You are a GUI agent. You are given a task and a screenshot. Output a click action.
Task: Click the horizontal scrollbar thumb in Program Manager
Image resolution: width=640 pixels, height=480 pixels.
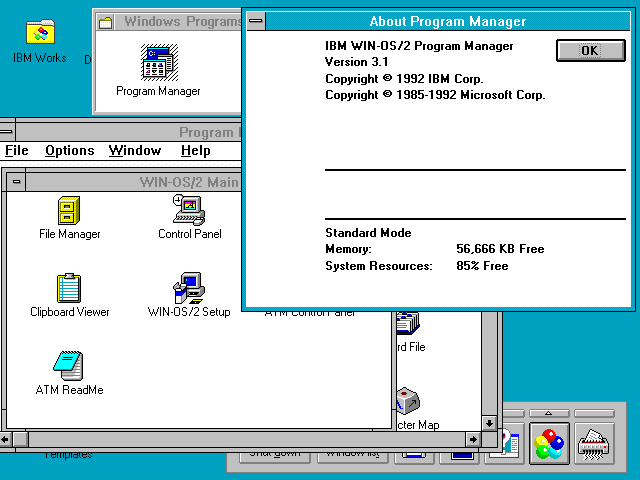coord(21,440)
